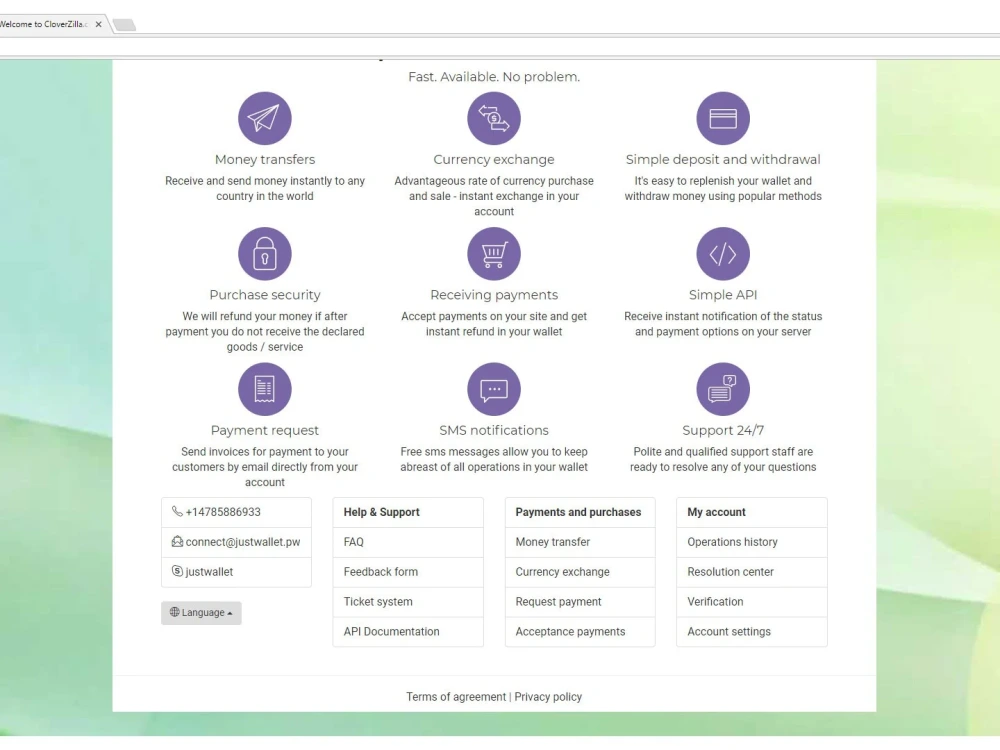Open the Ticket system link
The image size is (1000, 750).
point(408,602)
